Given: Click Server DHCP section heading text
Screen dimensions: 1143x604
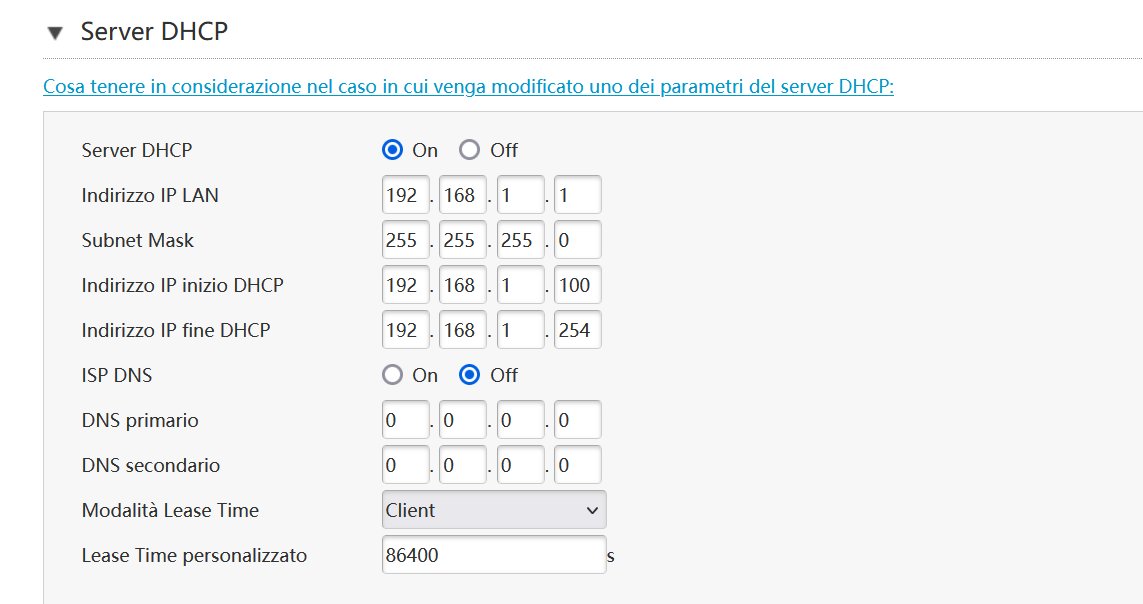Looking at the screenshot, I should pyautogui.click(x=154, y=31).
